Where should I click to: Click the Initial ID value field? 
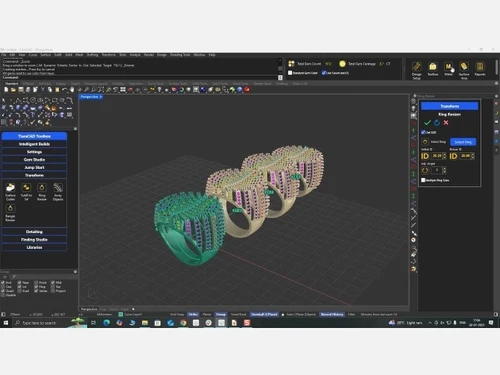[x=437, y=156]
